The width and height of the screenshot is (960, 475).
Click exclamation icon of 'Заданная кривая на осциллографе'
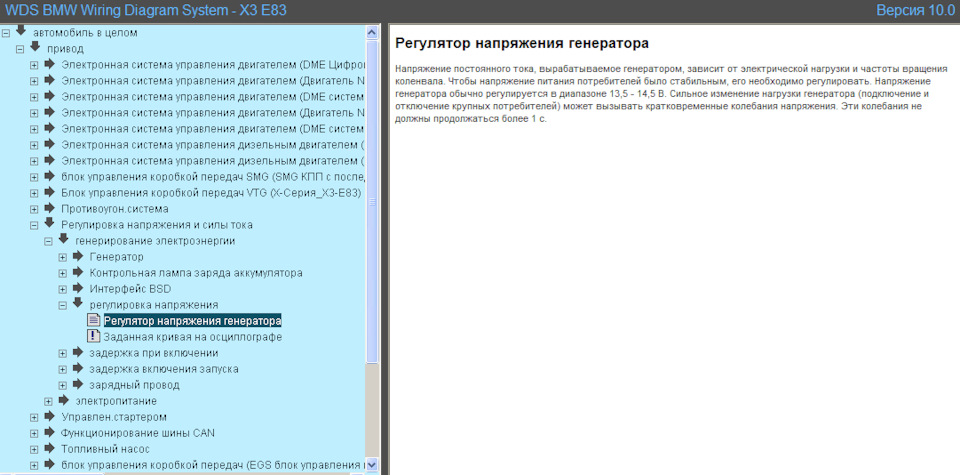point(93,336)
